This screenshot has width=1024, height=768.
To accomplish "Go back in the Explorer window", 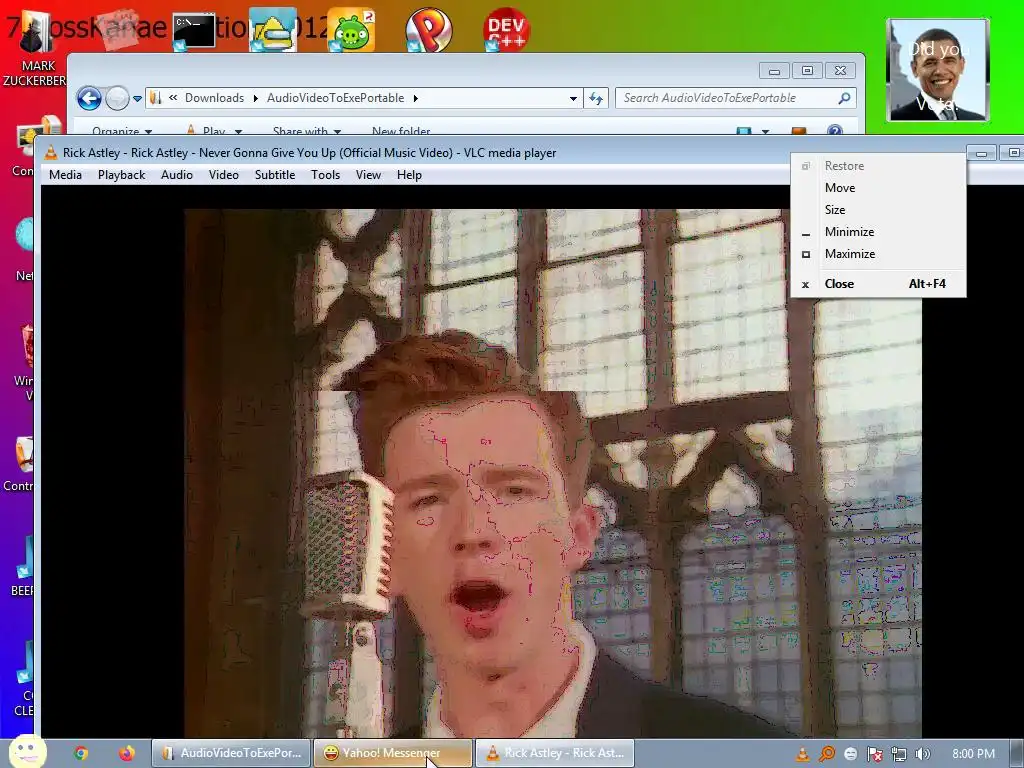I will click(89, 99).
